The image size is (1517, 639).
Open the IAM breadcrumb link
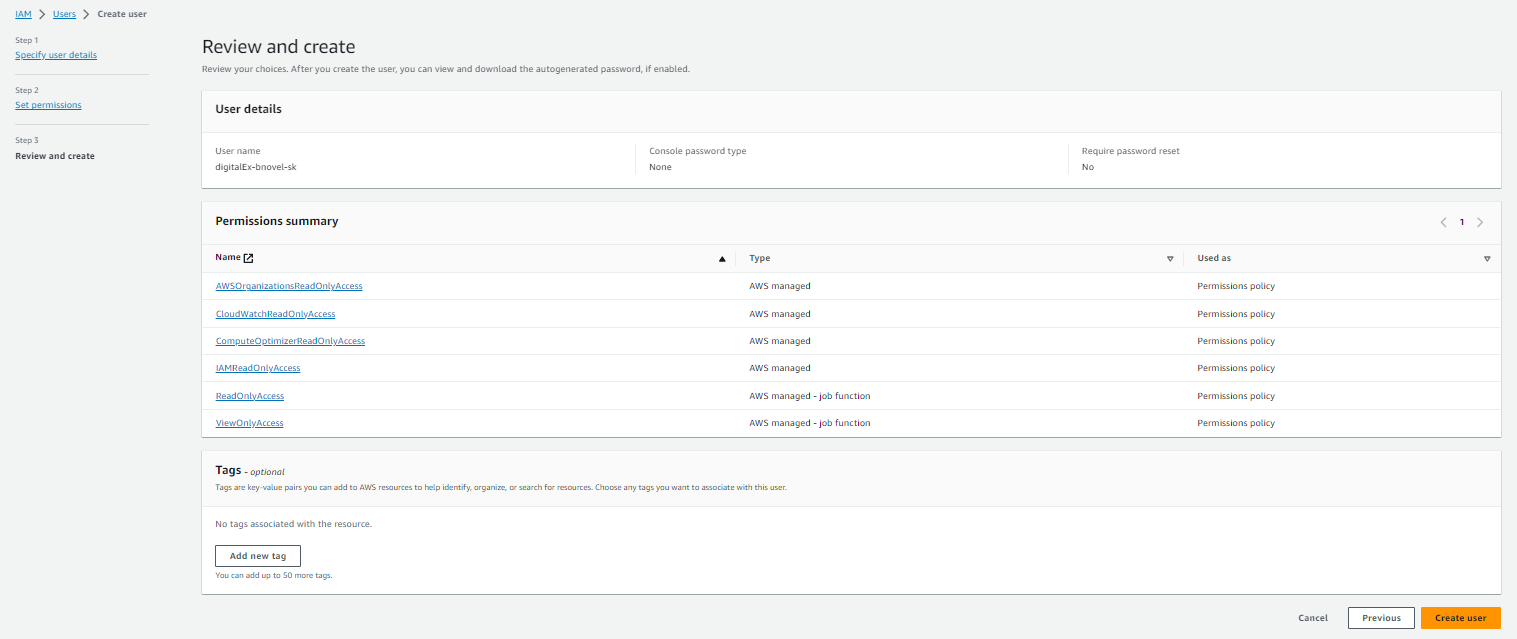tap(23, 14)
